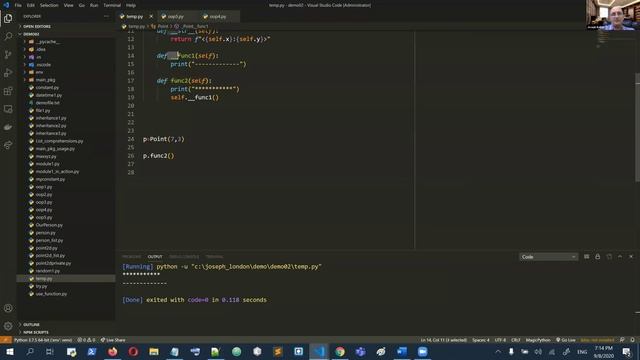Image resolution: width=640 pixels, height=360 pixels.
Task: Expand the Open Editors section
Action: pos(66,27)
